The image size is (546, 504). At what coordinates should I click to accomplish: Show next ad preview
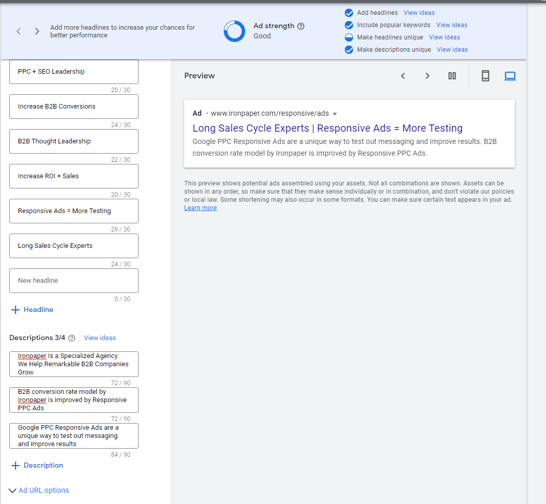tap(427, 76)
